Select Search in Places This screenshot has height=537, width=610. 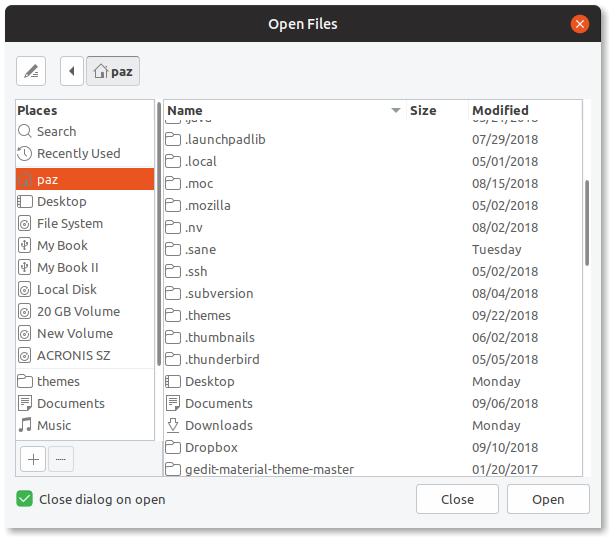pos(85,132)
